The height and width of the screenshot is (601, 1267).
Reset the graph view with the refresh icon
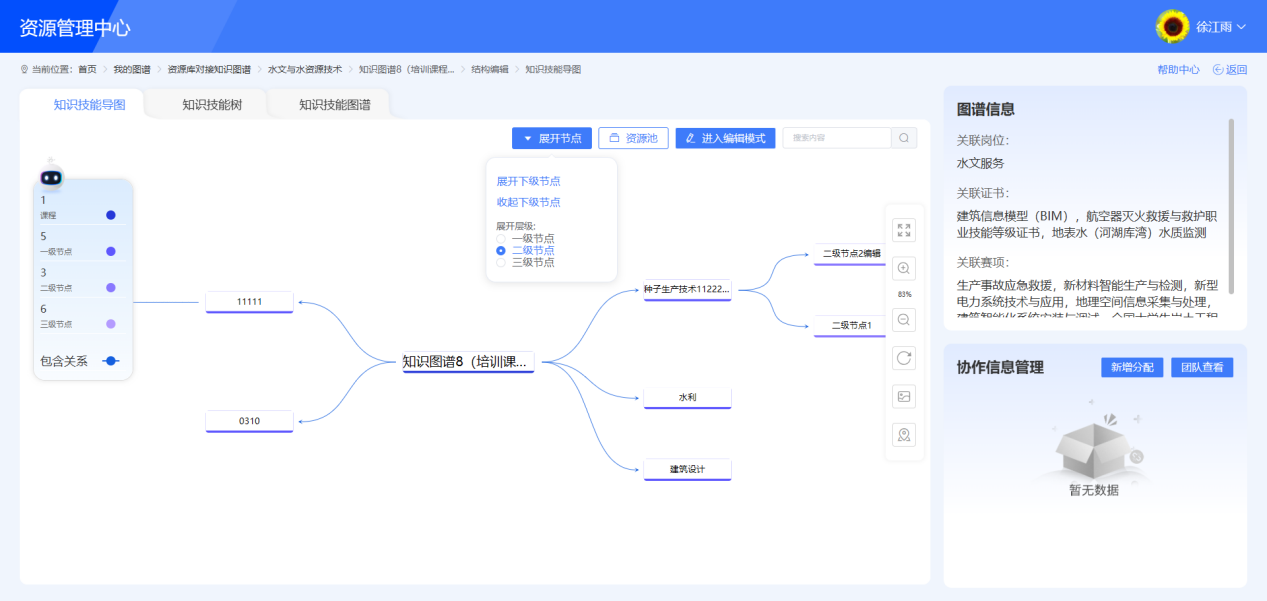(904, 358)
